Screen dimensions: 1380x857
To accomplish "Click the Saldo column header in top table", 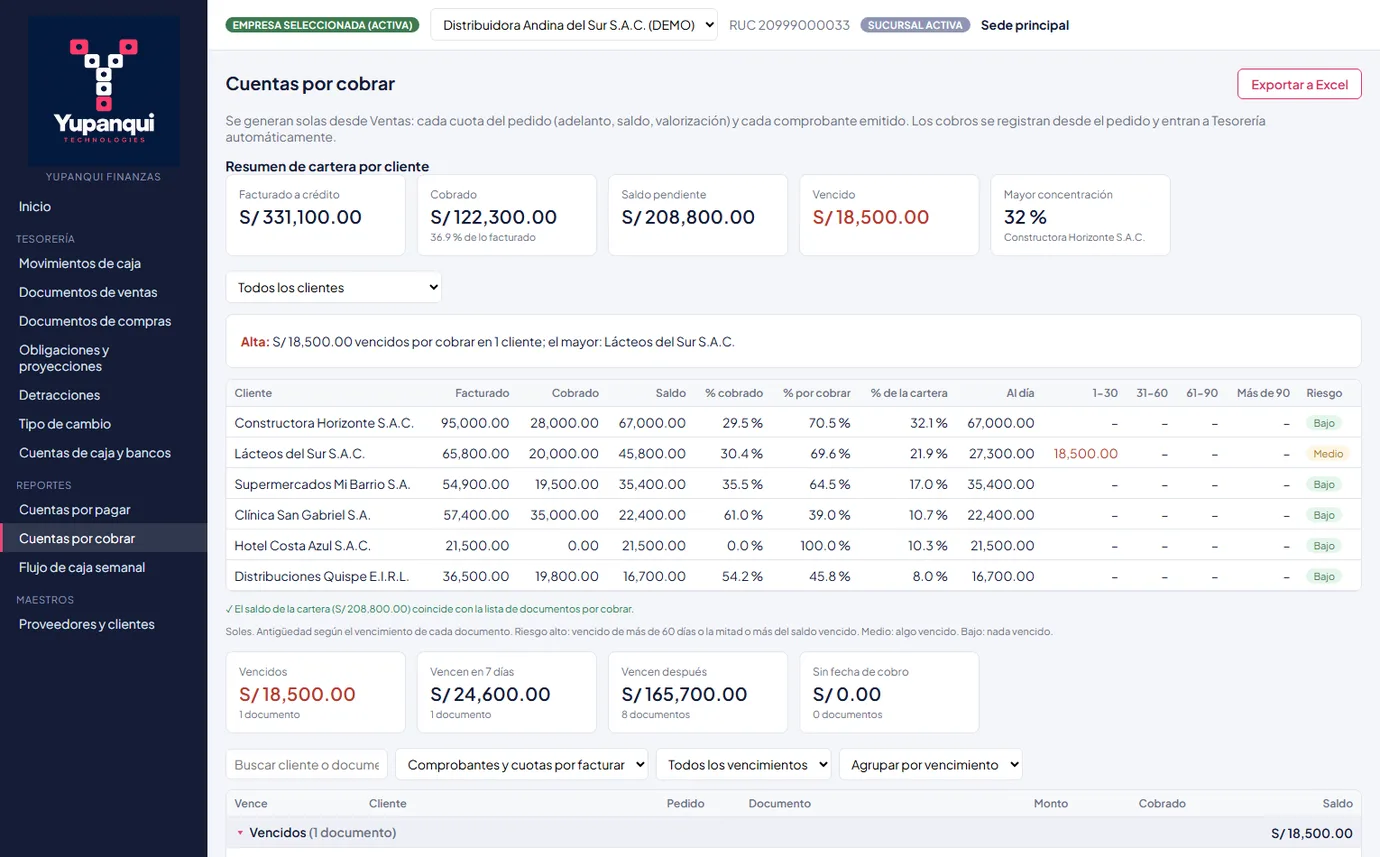I will (671, 393).
